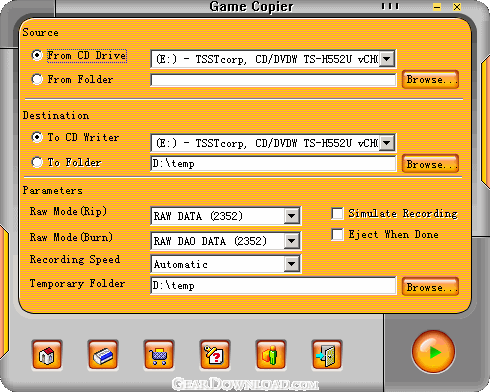This screenshot has height=392, width=490.
Task: Select the To CD Writer radio button
Action: [37, 137]
